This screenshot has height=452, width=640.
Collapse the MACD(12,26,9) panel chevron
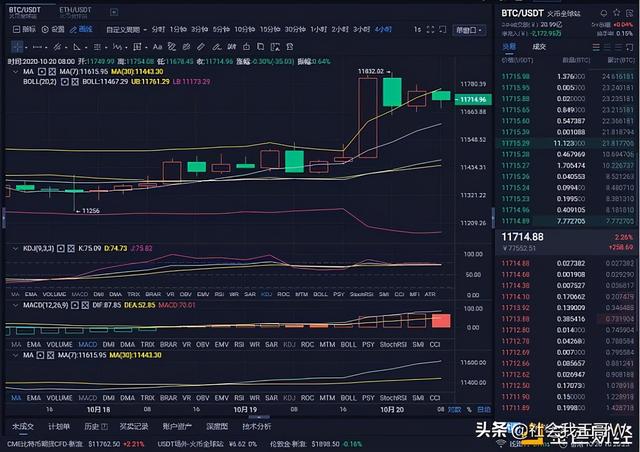[15, 305]
